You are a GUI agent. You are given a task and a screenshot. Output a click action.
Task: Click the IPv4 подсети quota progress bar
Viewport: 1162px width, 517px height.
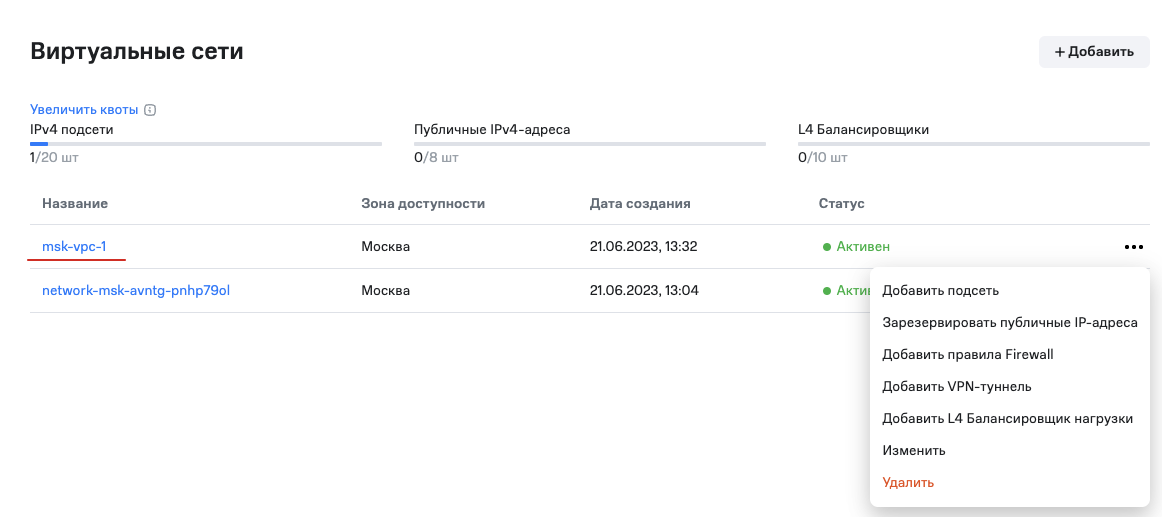(206, 144)
